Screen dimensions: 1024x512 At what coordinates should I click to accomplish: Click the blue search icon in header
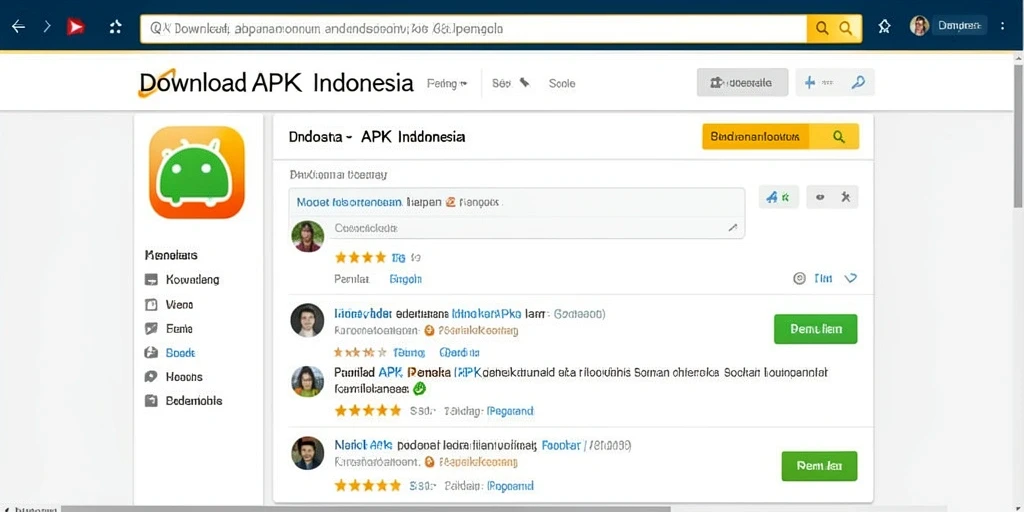859,82
